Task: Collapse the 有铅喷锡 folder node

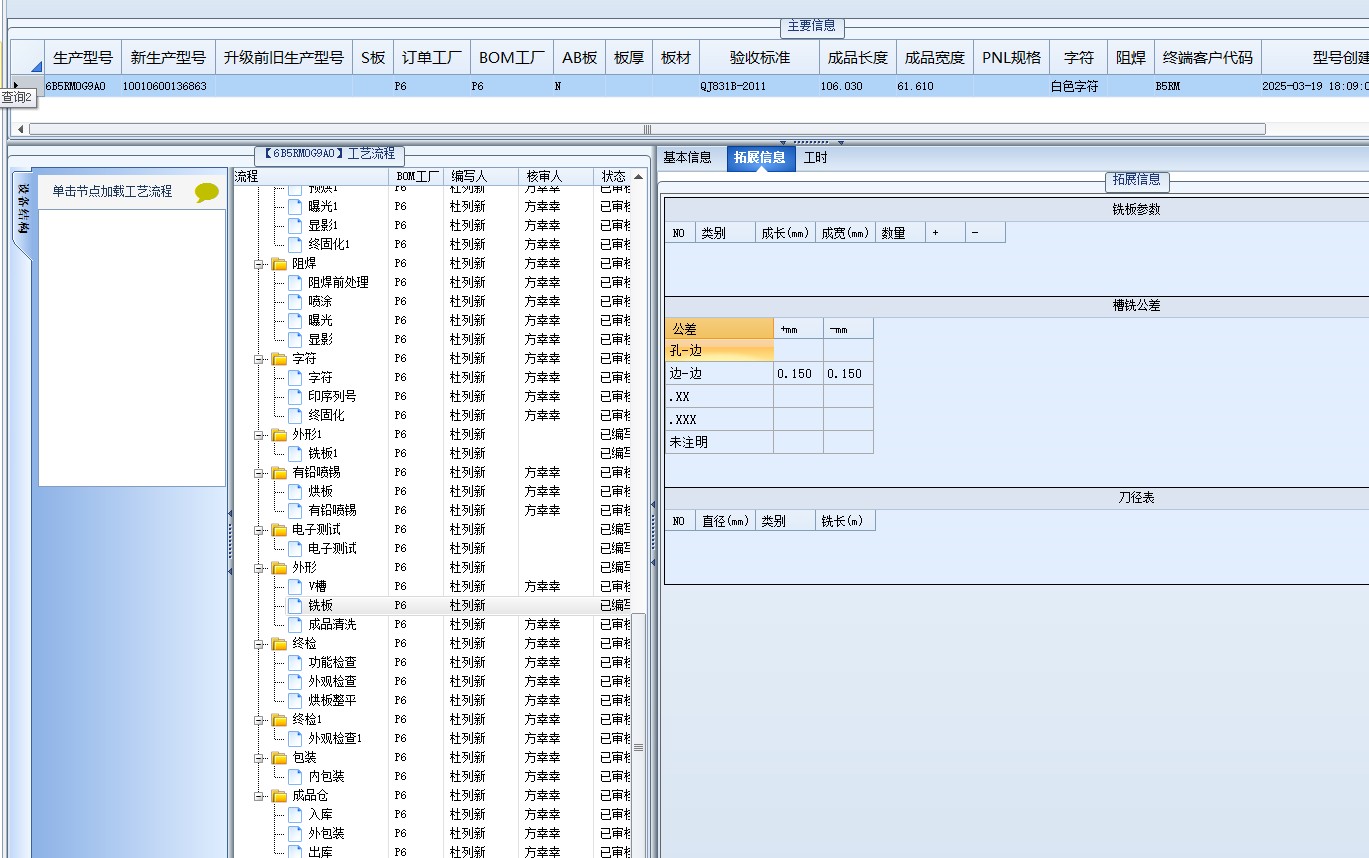Action: [x=259, y=473]
